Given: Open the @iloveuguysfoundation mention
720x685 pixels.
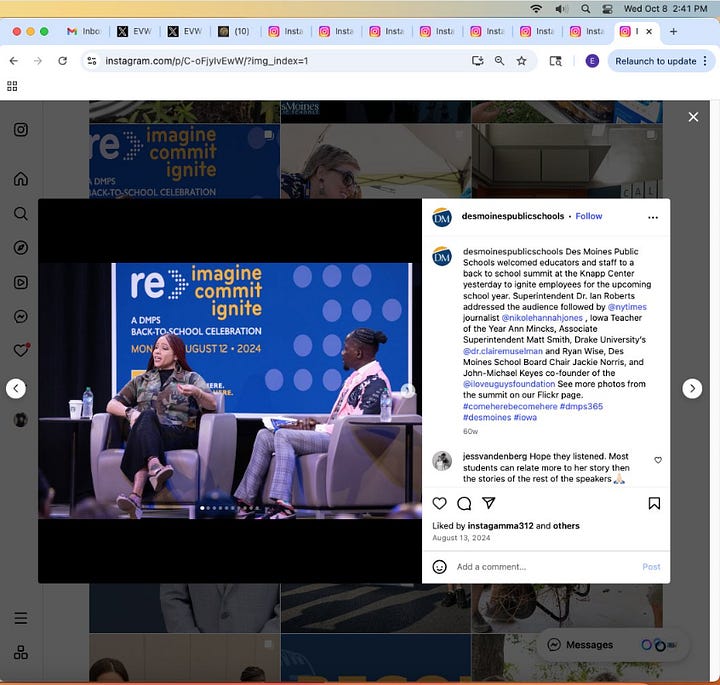Looking at the screenshot, I should point(509,384).
